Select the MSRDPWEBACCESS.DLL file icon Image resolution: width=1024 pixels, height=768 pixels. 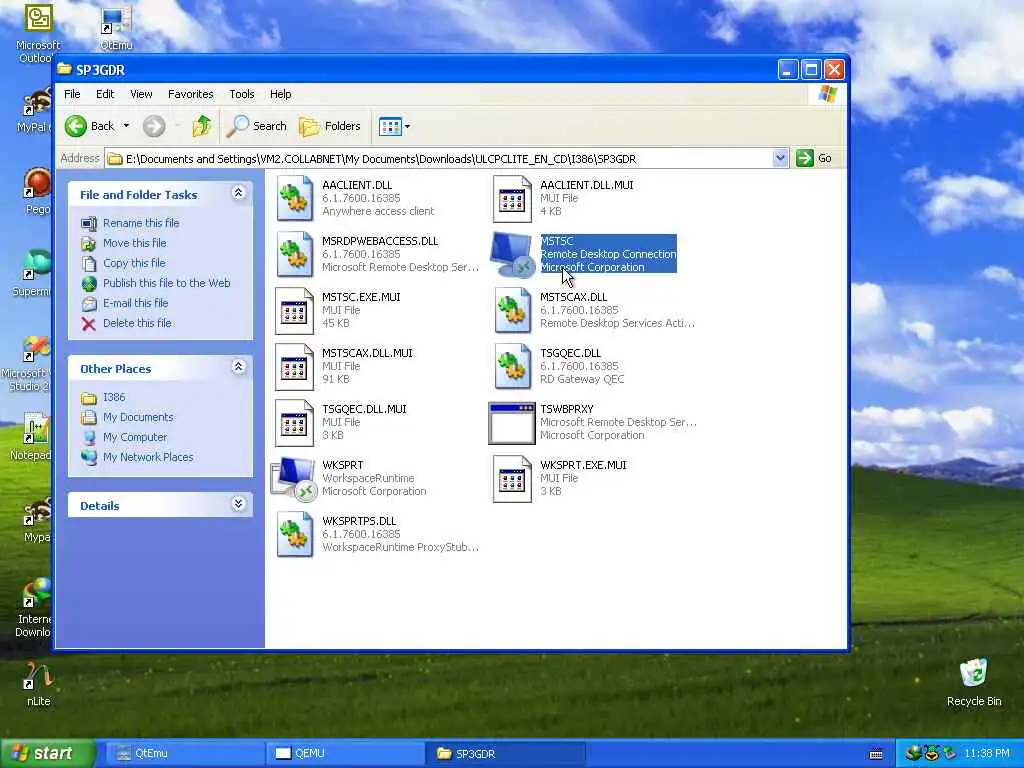pos(295,254)
